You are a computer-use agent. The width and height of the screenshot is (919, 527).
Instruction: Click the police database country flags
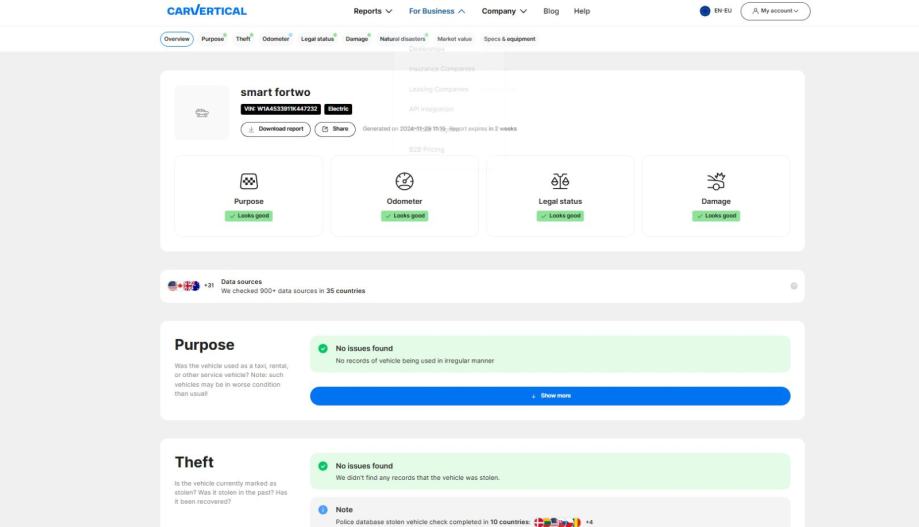tap(557, 522)
